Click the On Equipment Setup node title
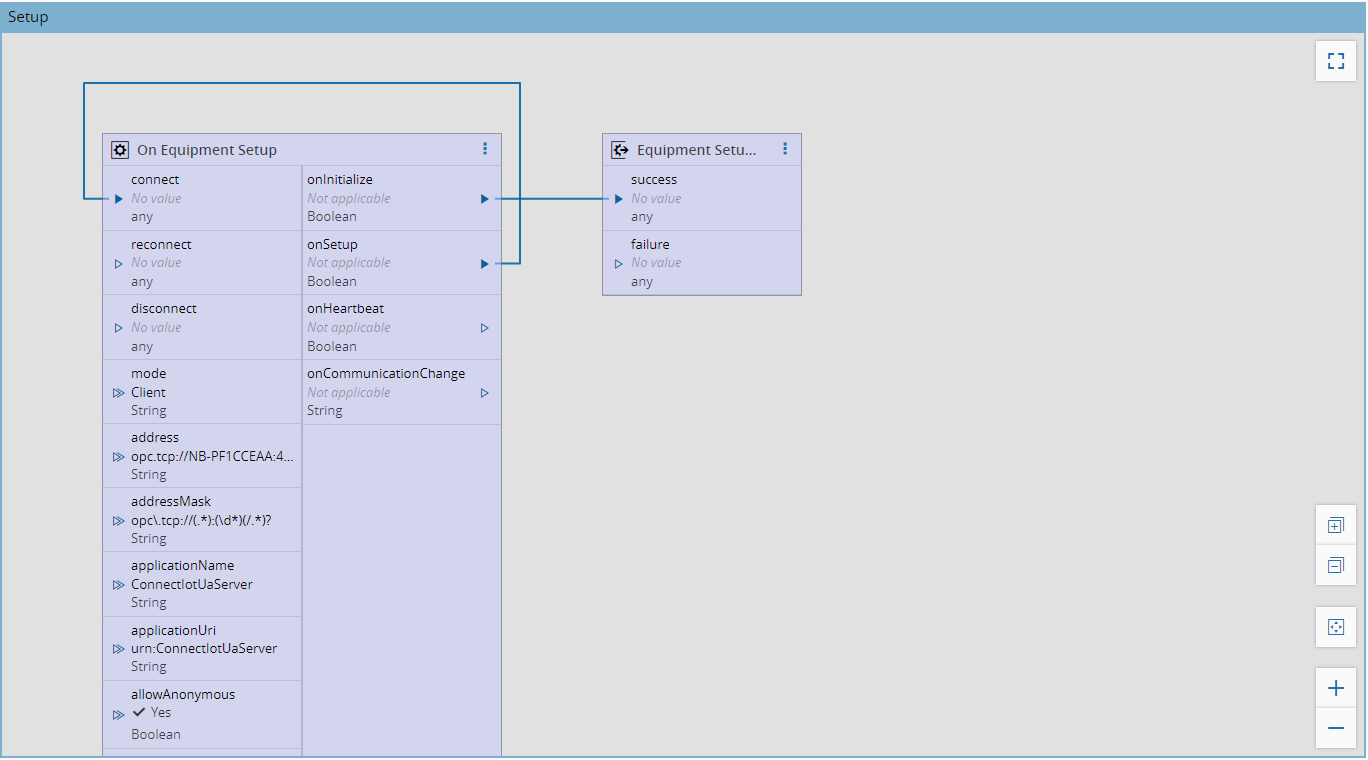1368x760 pixels. tap(207, 150)
